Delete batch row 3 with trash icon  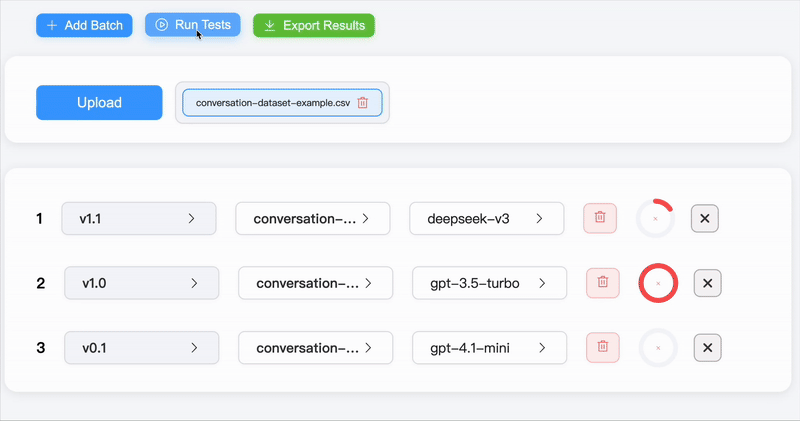603,348
